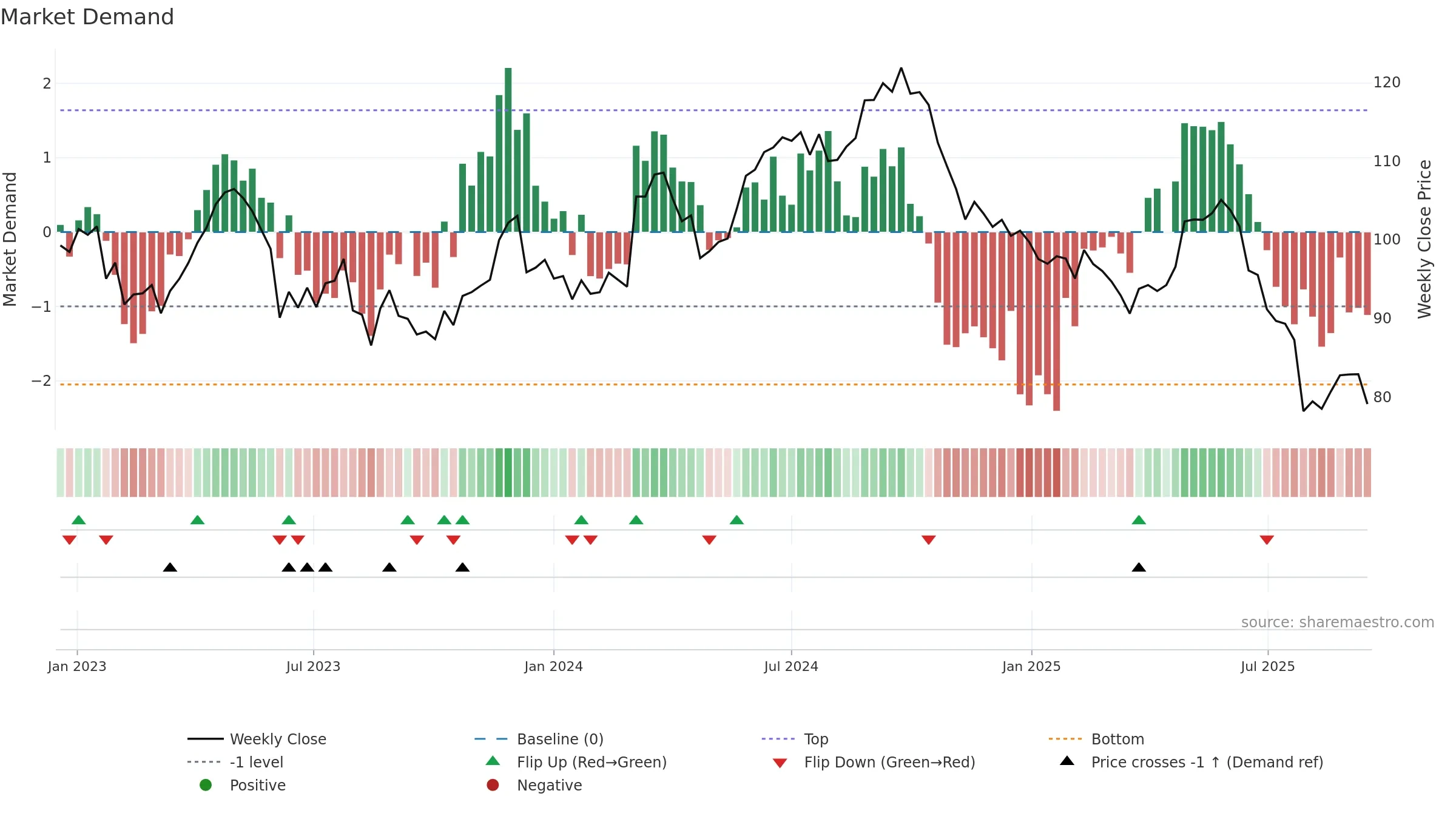Click the first green Flip Up marker near Jan 2023
Viewport: 1456px width, 819px height.
(x=79, y=520)
